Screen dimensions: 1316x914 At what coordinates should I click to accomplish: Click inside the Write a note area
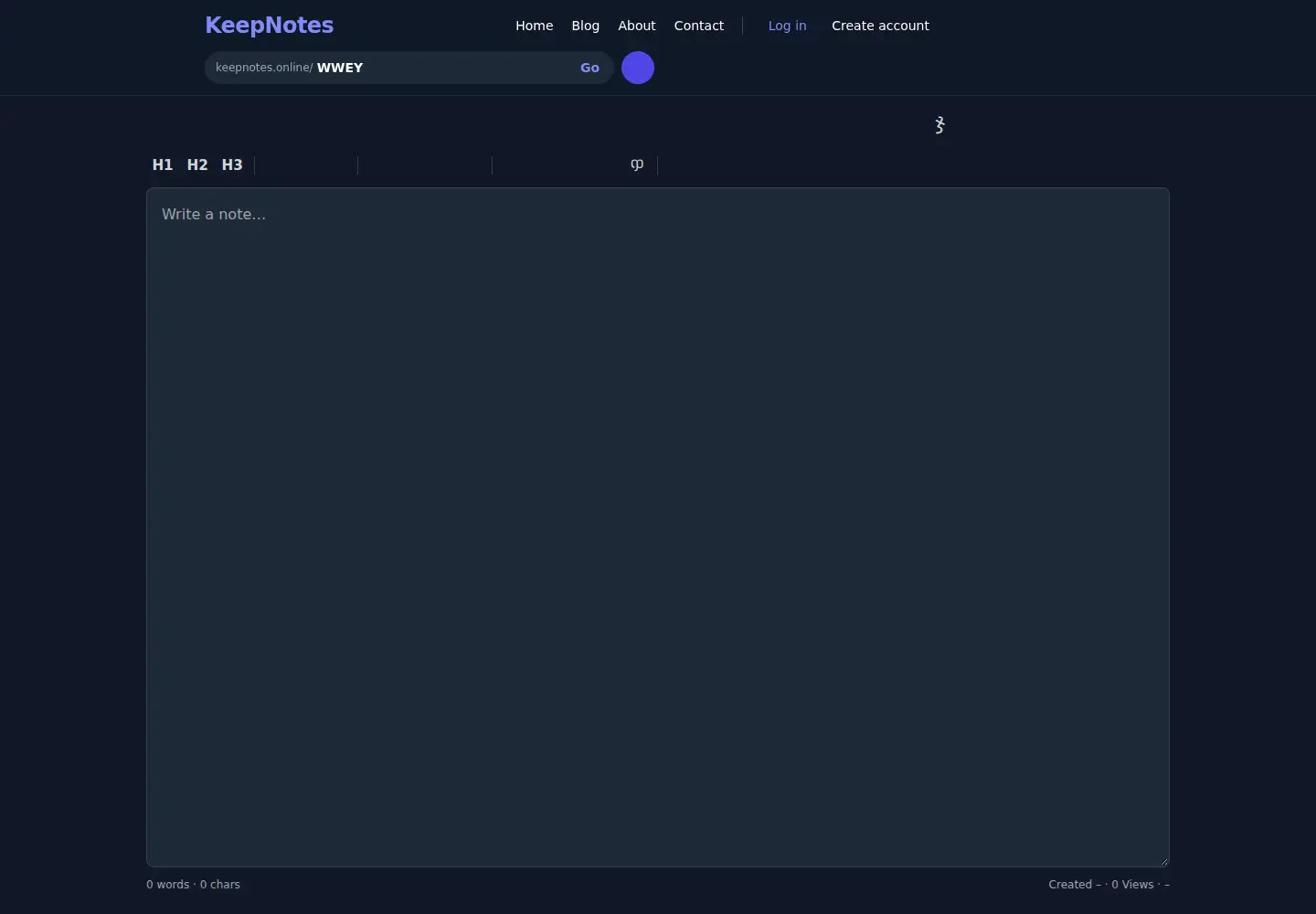coord(658,527)
